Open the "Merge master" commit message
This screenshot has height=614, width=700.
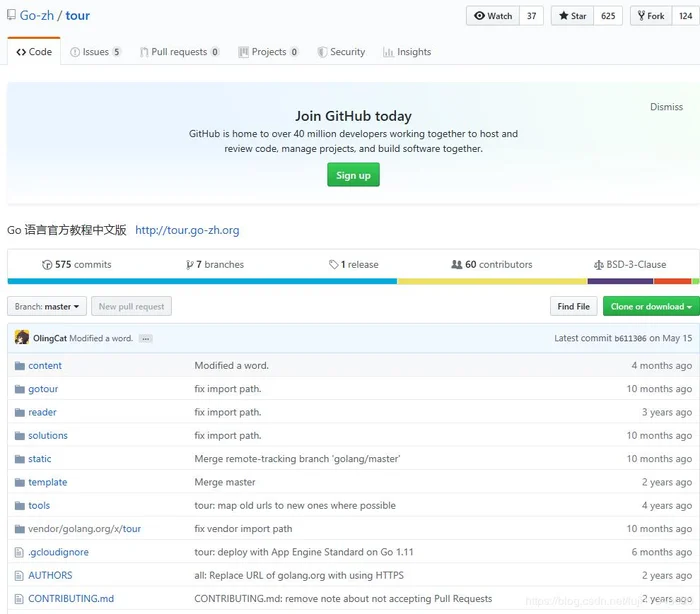pos(225,482)
